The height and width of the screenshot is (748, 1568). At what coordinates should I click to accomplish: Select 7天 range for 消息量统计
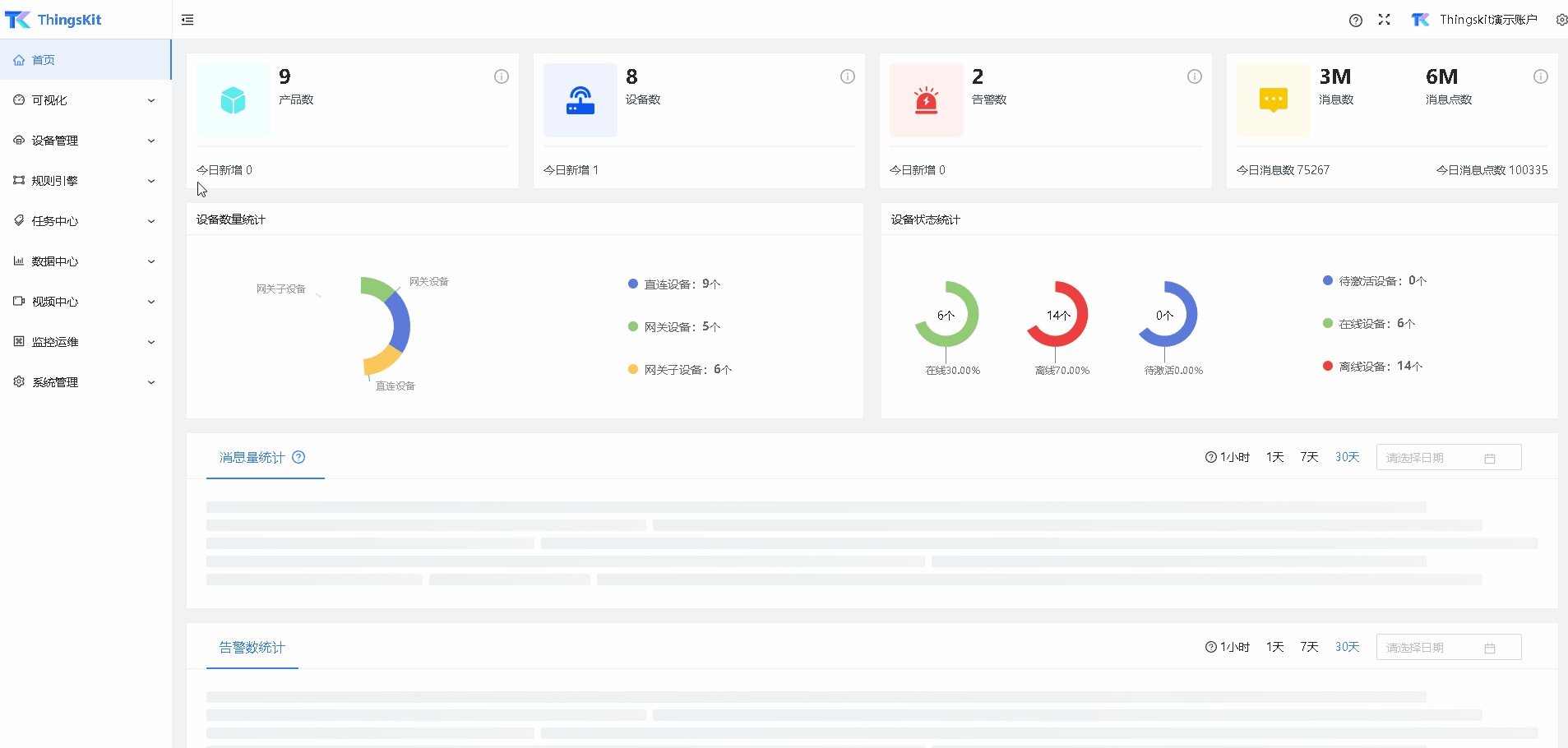tap(1309, 457)
